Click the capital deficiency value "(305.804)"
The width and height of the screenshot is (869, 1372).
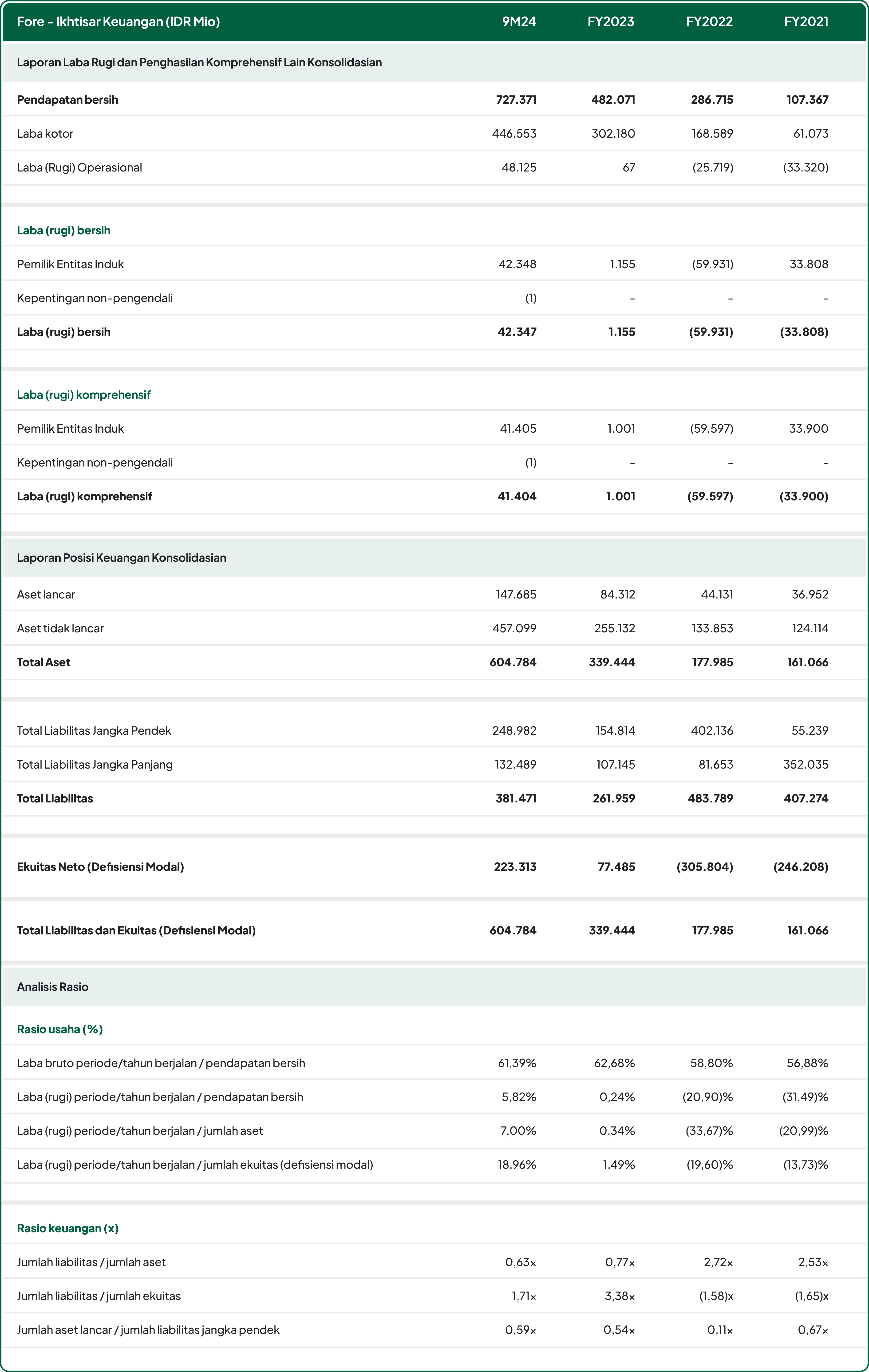tap(705, 867)
